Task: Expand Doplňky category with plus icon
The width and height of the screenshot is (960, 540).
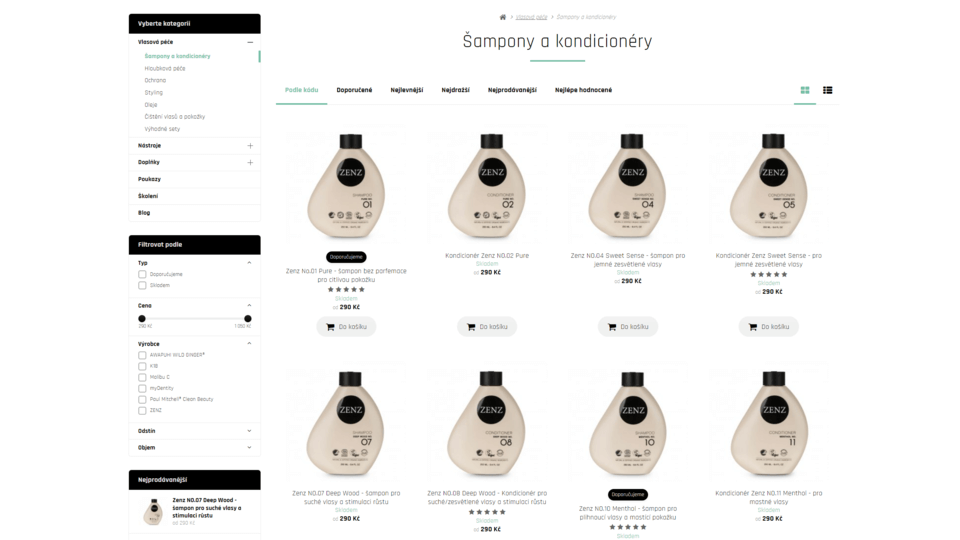Action: point(250,162)
